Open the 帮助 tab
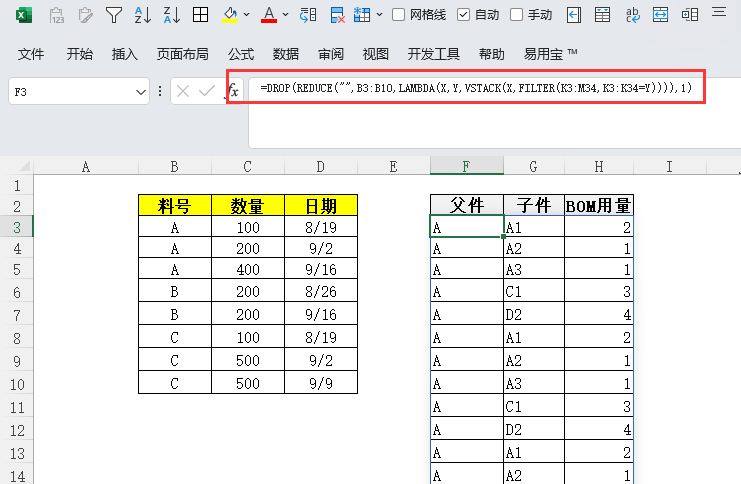The image size is (741, 484). (491, 54)
